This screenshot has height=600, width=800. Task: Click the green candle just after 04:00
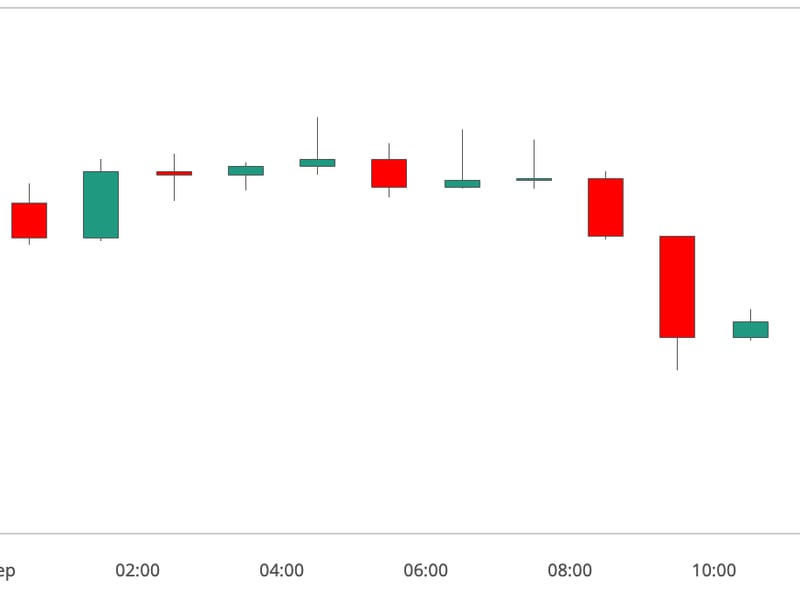coord(317,162)
